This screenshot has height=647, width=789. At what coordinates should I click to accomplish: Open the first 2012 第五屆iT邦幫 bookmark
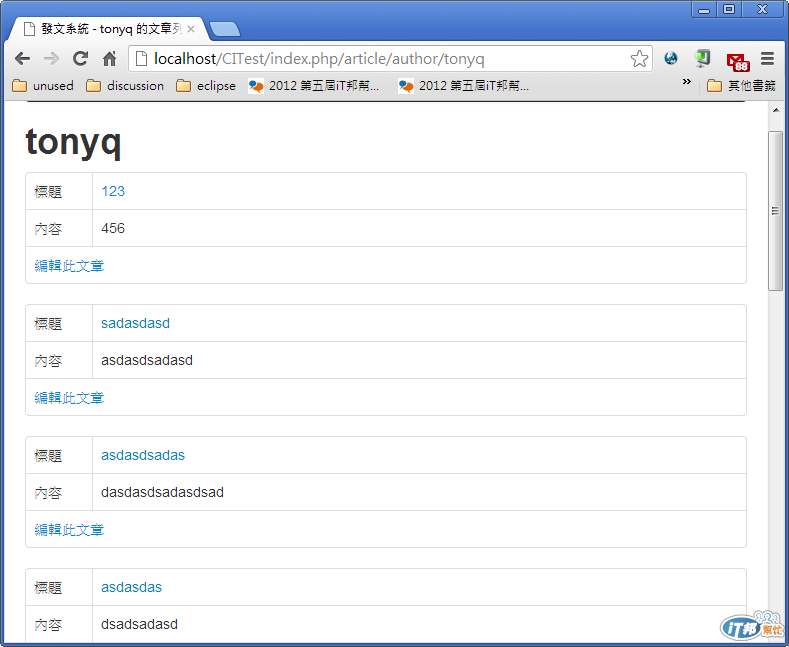click(313, 86)
